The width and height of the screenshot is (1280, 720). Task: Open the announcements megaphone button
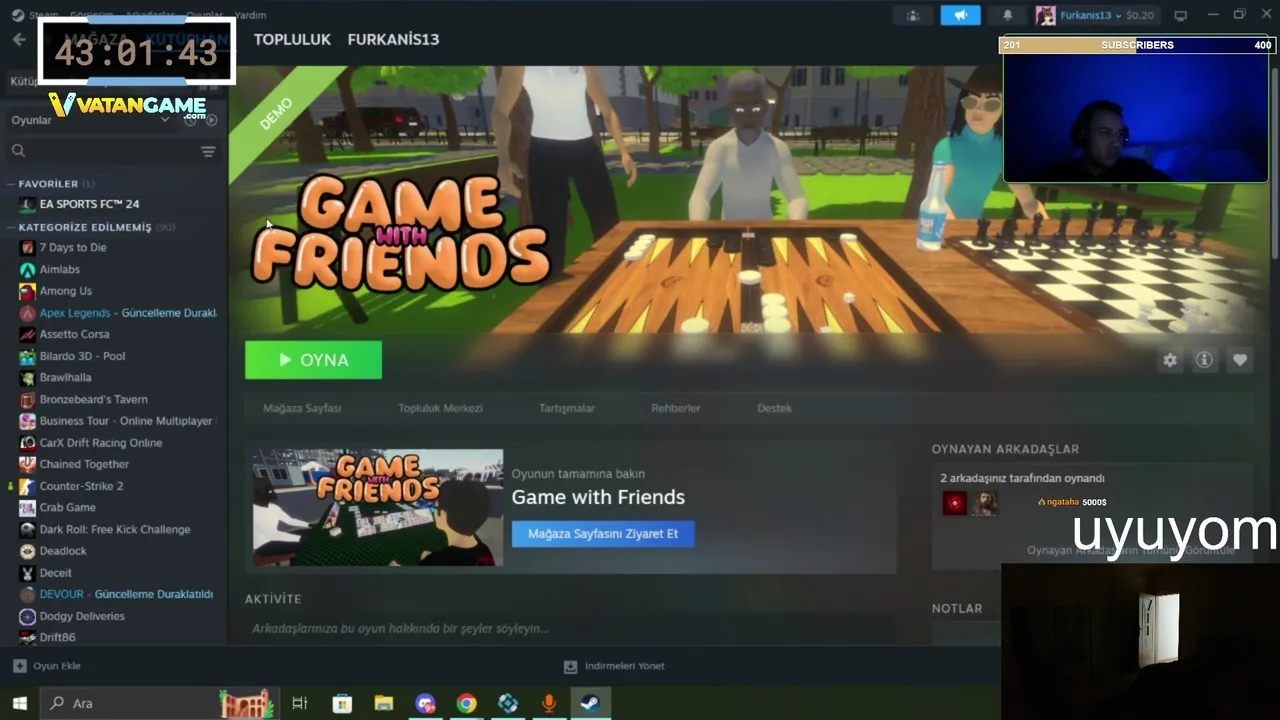tap(960, 15)
